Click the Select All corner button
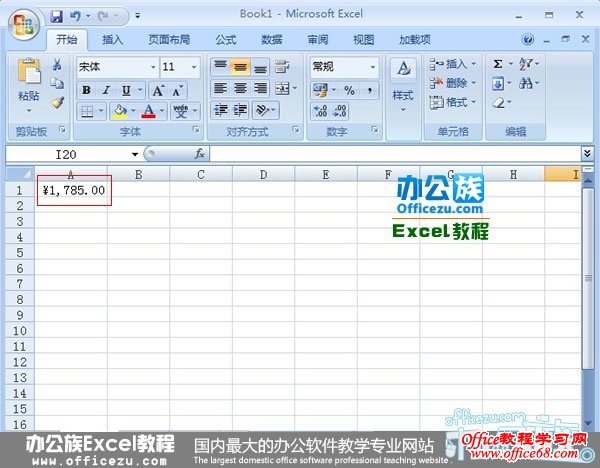 coord(20,174)
